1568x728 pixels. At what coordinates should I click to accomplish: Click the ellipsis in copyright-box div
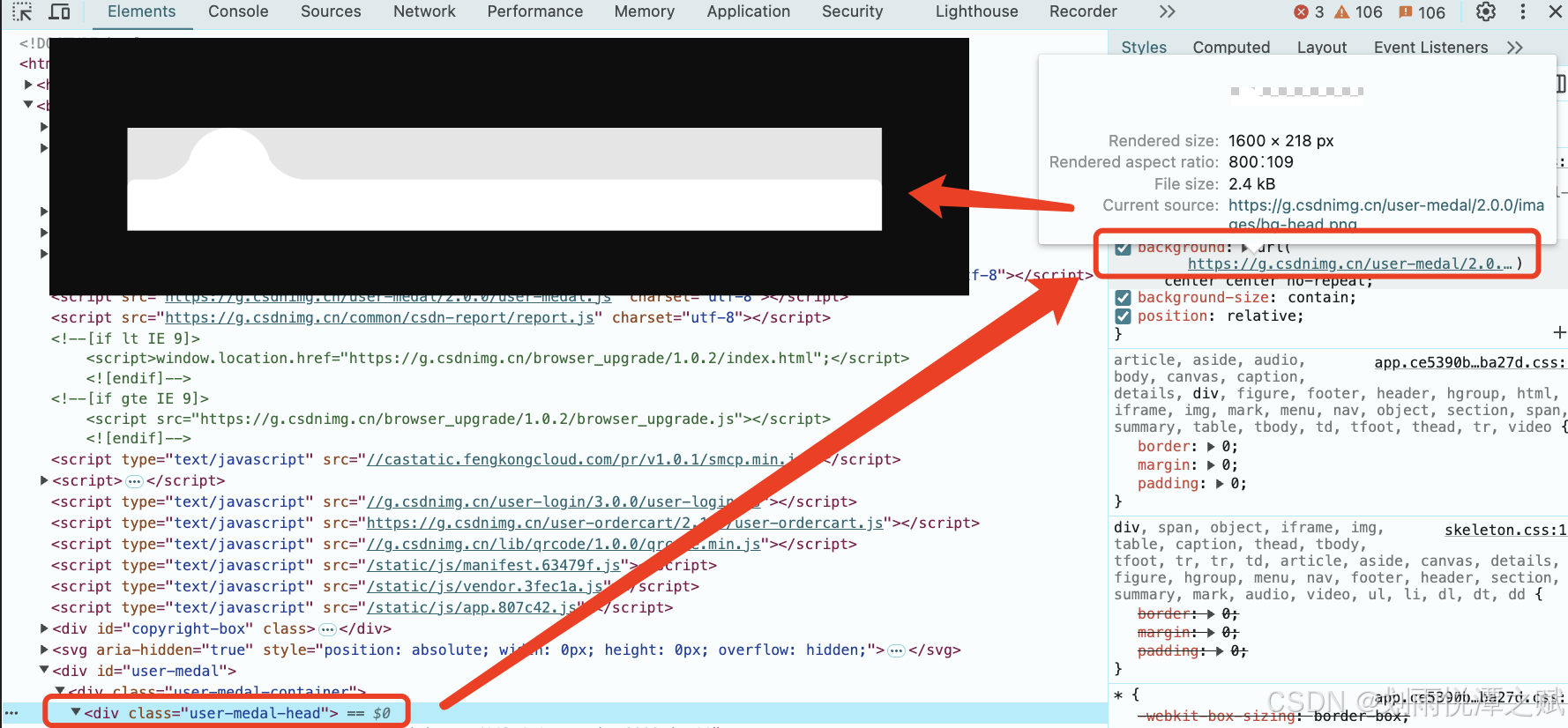click(x=327, y=629)
